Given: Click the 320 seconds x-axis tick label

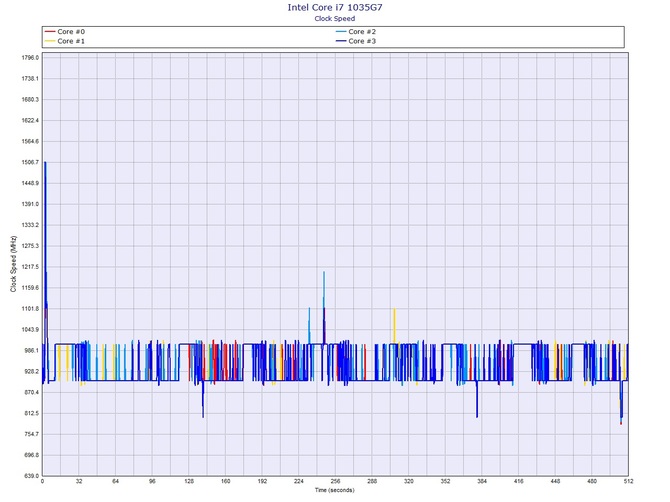Looking at the screenshot, I should (409, 481).
